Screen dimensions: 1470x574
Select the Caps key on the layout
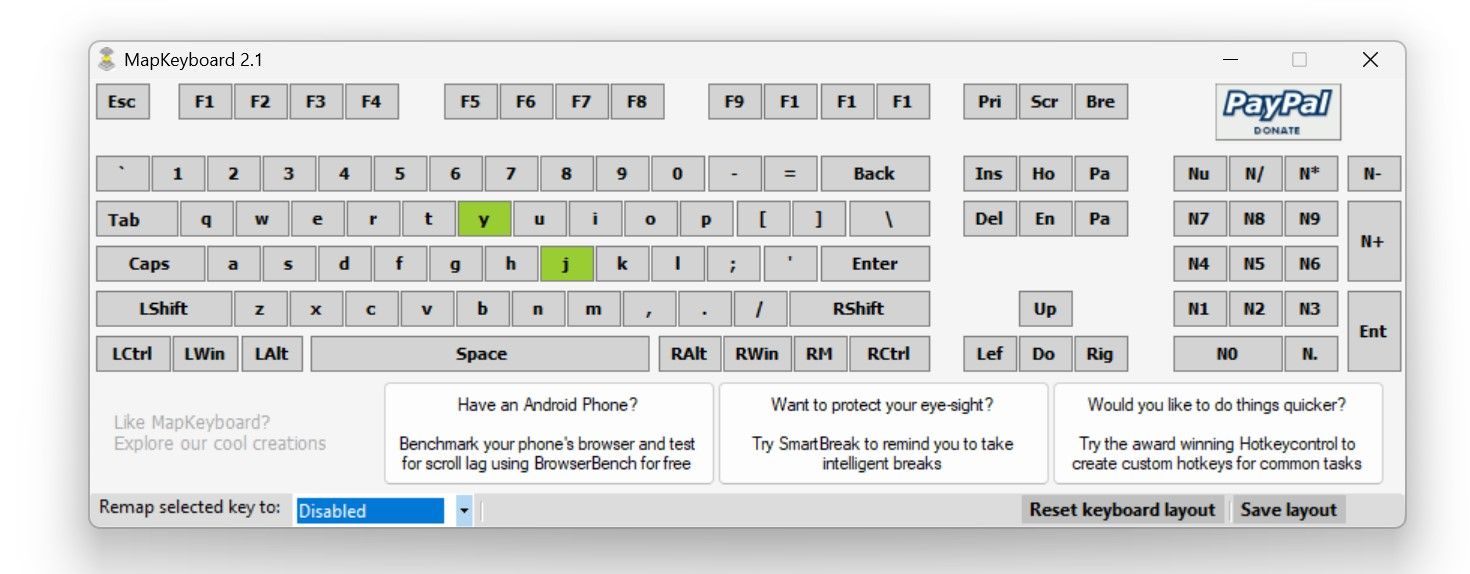tap(150, 264)
